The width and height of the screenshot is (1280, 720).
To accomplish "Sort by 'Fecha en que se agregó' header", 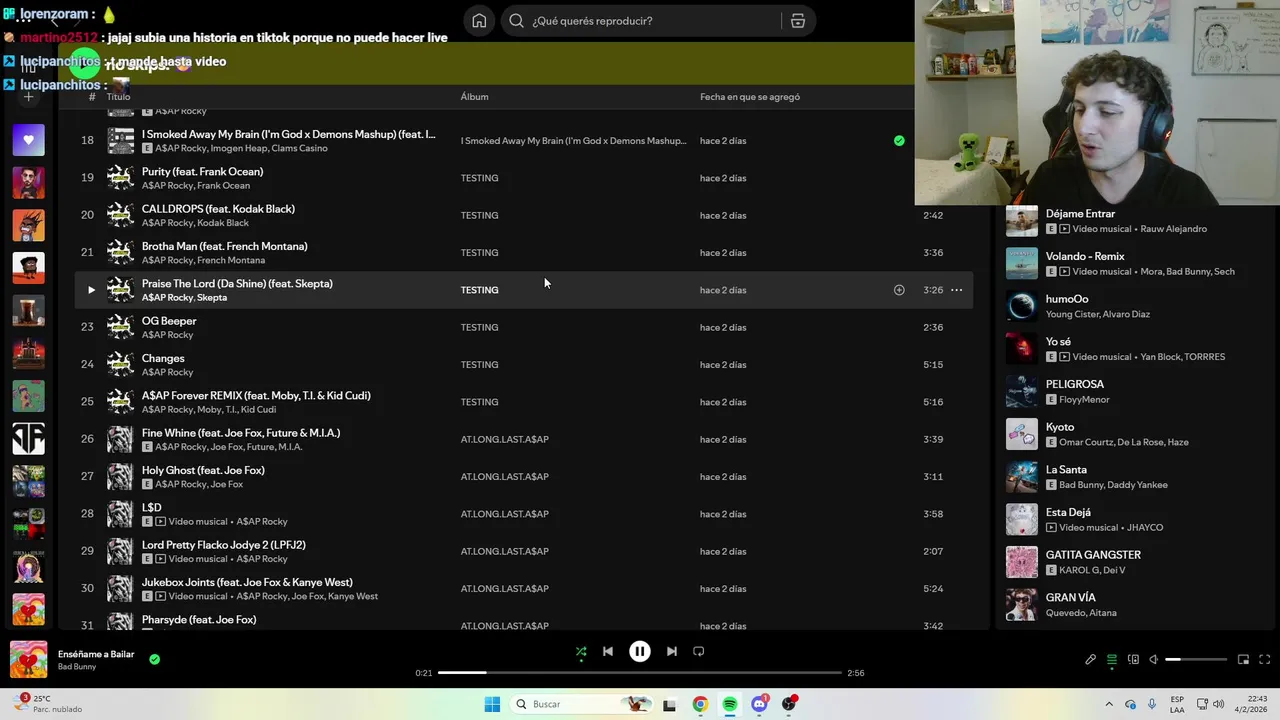I will [x=750, y=97].
